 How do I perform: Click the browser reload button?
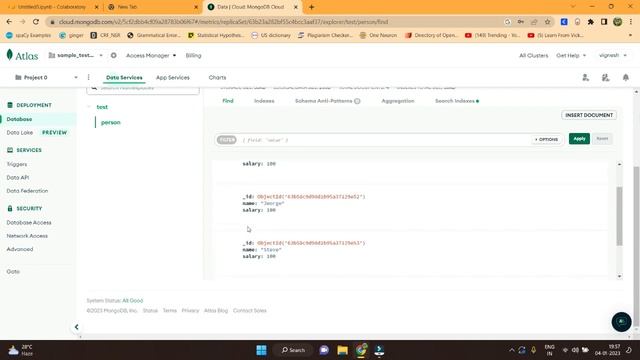click(x=36, y=22)
